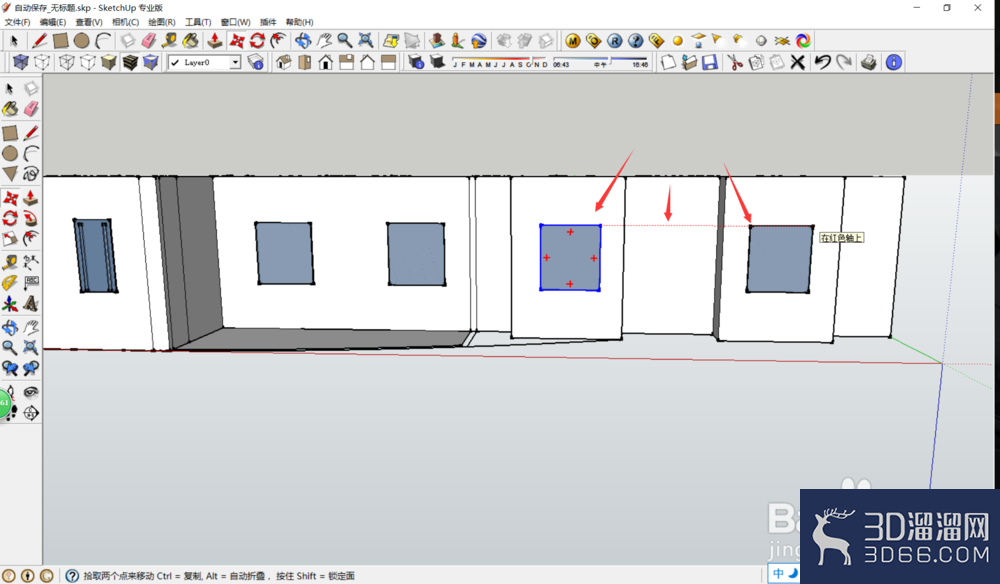Viewport: 1000px width, 584px height.
Task: Pick the Line pencil tool in top toolbar
Action: coord(40,41)
